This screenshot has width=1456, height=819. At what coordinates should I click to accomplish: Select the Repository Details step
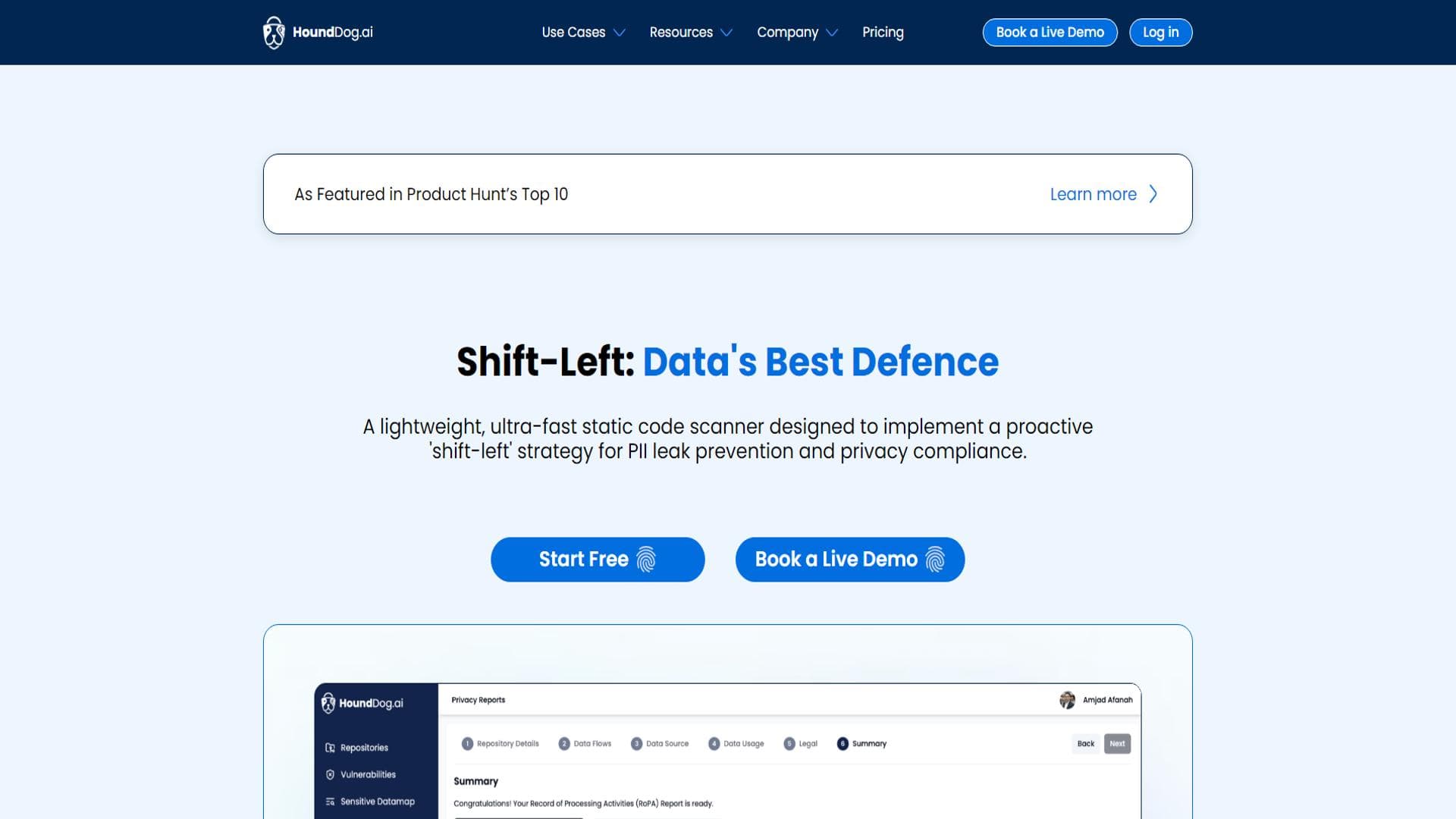coord(500,744)
